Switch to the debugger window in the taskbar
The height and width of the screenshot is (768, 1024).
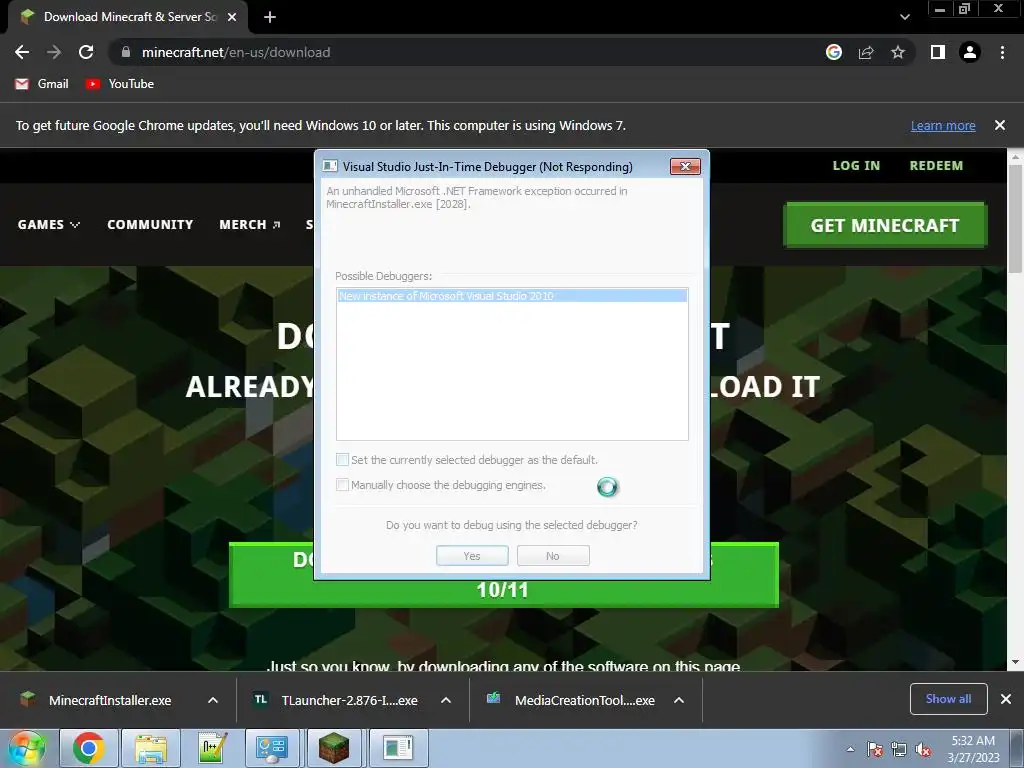click(399, 748)
